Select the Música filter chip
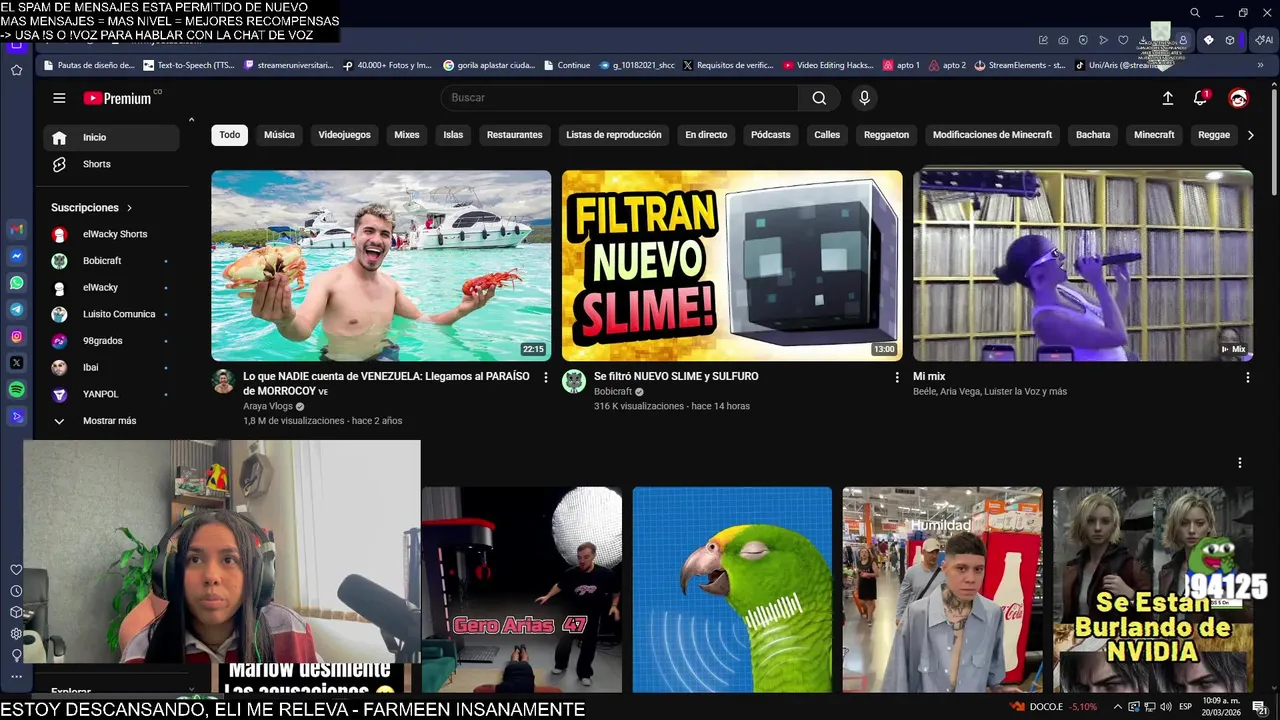Screen dimensions: 1280x720 pos(279,135)
